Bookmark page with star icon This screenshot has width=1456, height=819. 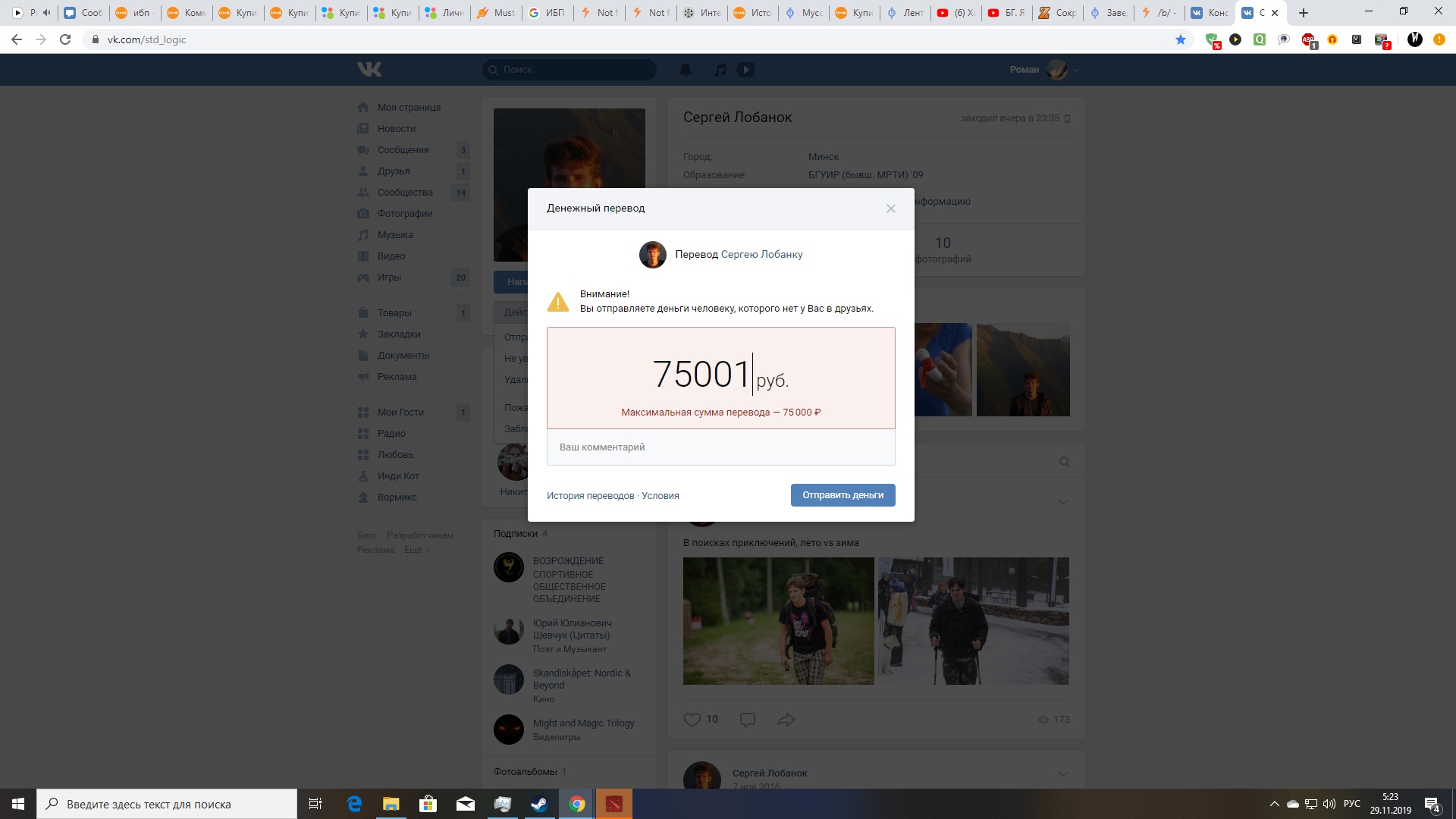click(1181, 39)
